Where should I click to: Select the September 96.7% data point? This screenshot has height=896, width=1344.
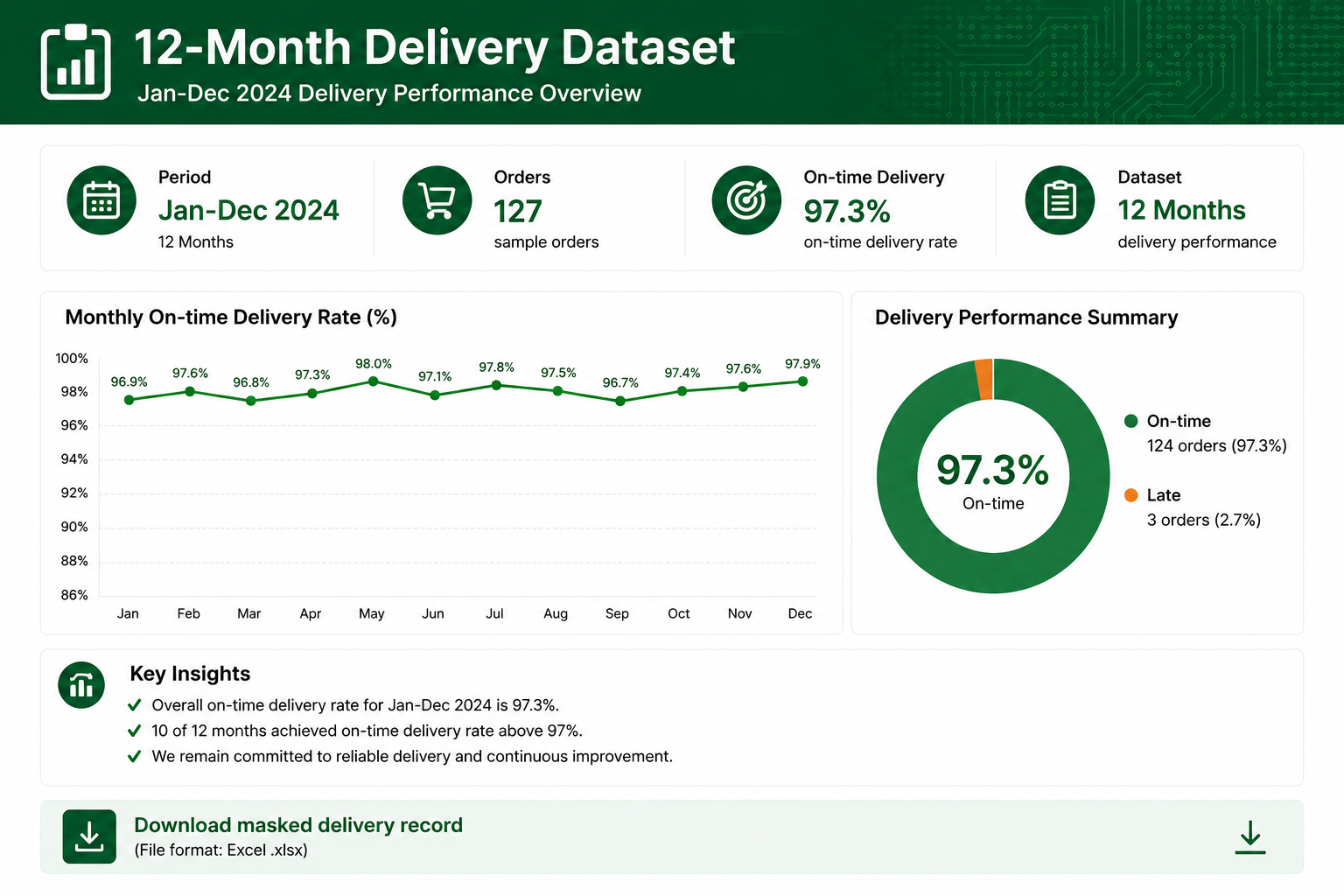[620, 401]
